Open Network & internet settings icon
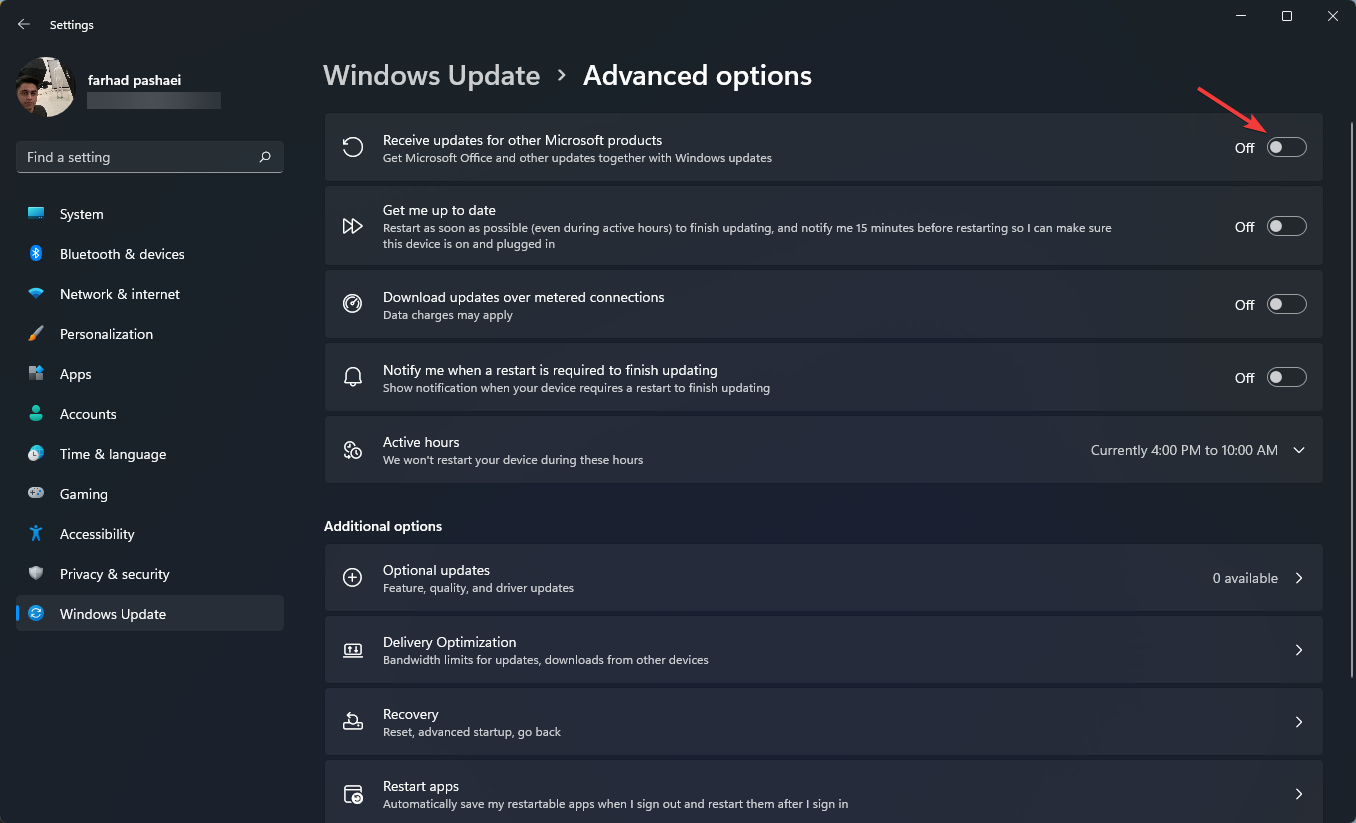 [36, 294]
